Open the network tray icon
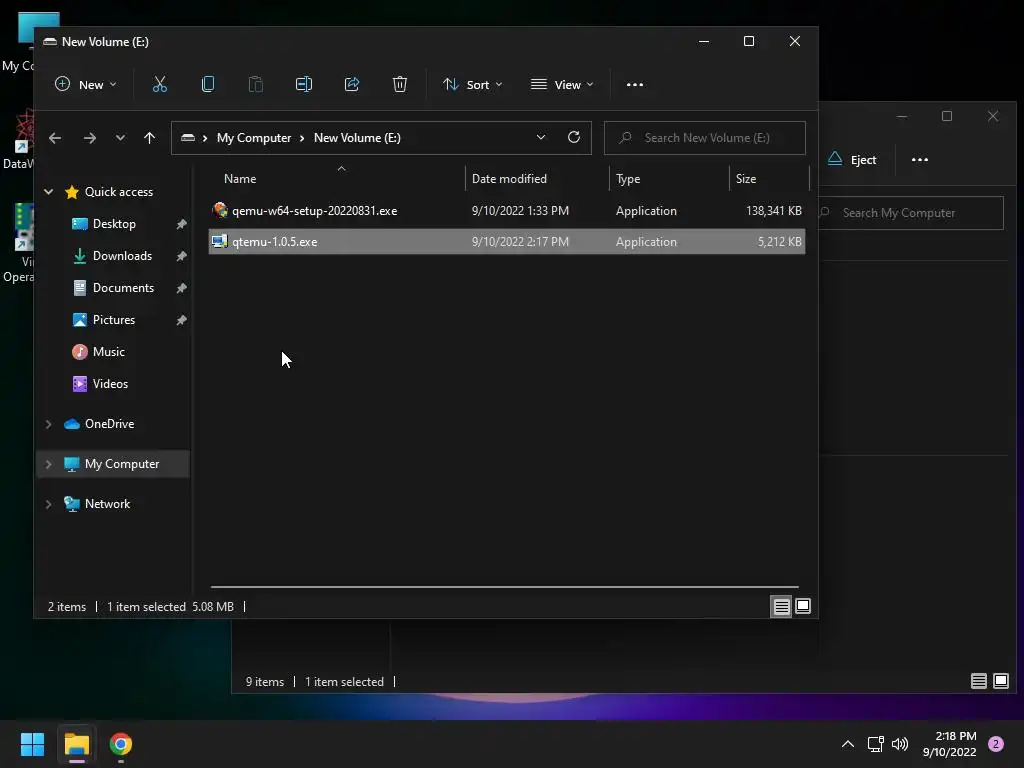This screenshot has height=768, width=1024. 875,744
